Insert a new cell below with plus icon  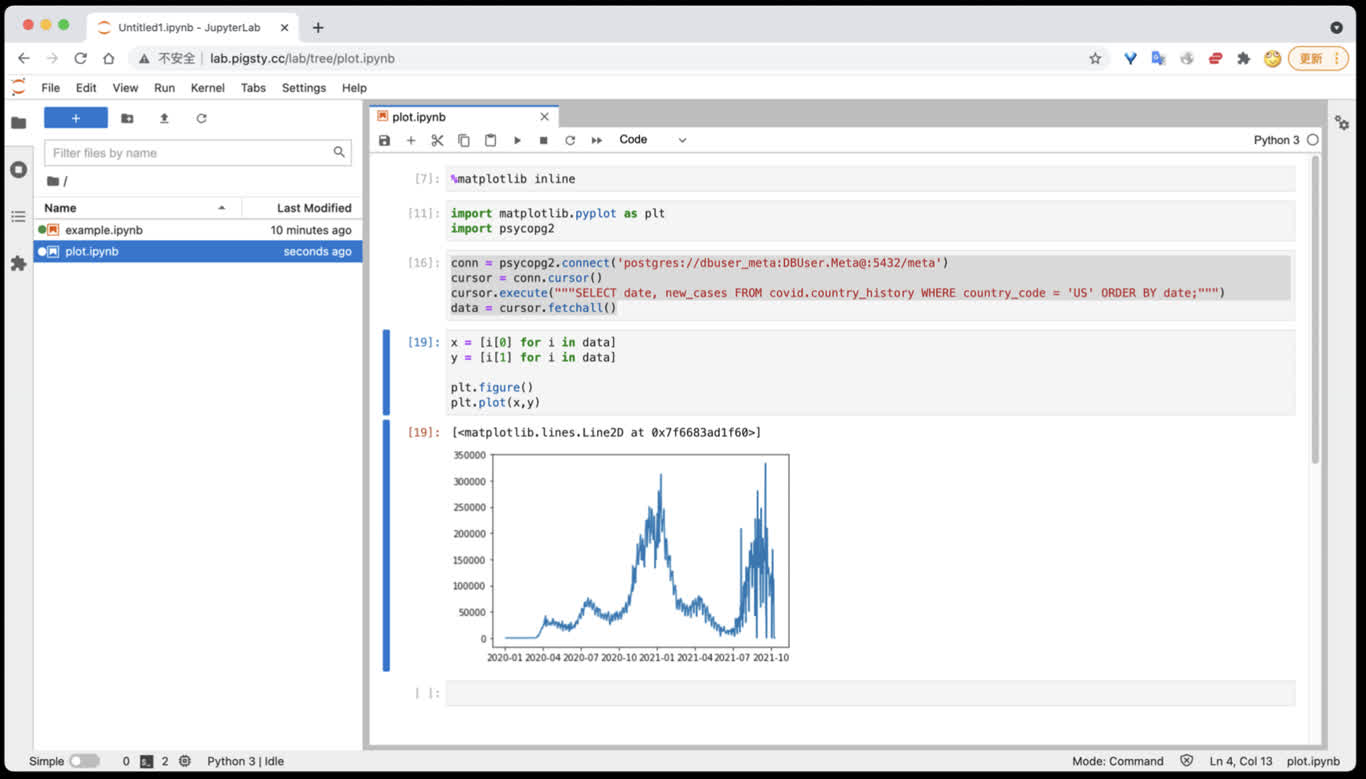point(411,141)
